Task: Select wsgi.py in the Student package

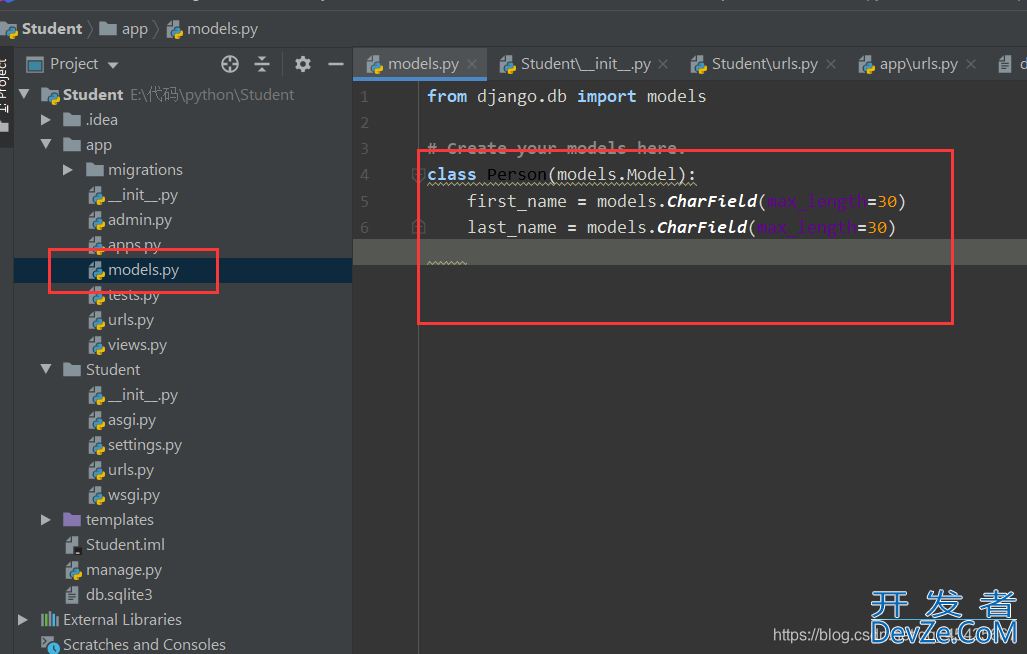Action: tap(134, 495)
